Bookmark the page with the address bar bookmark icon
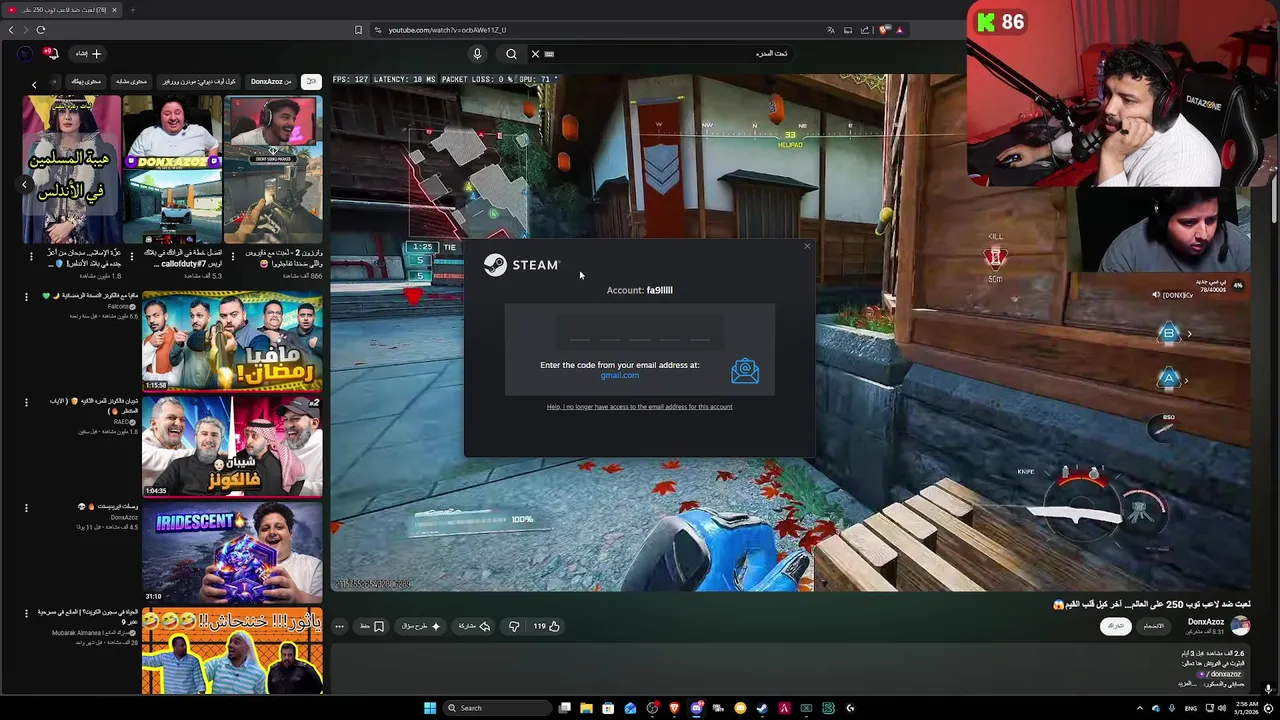The image size is (1280, 720). click(x=358, y=30)
